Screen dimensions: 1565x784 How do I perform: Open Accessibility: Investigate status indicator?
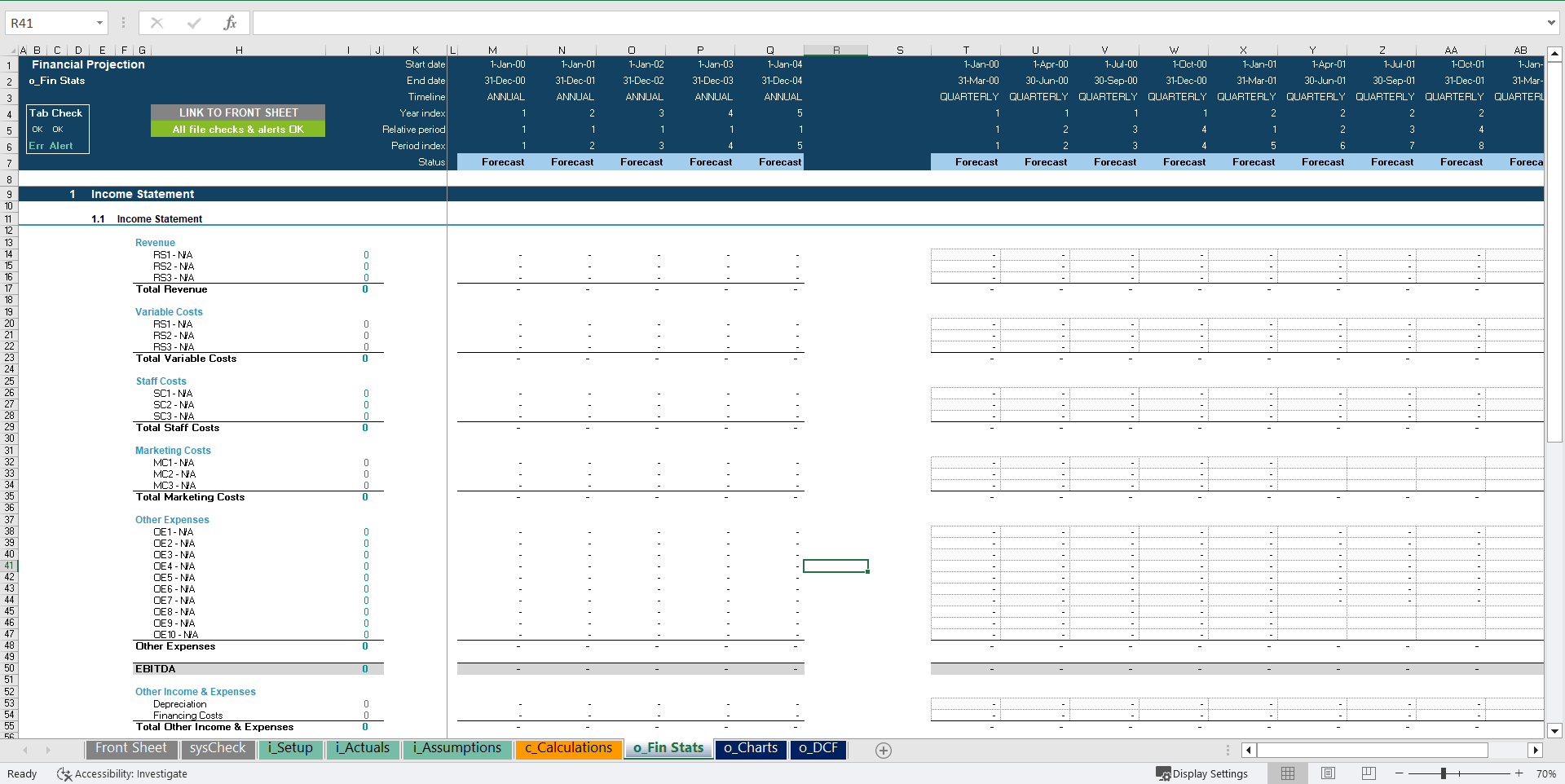click(122, 773)
